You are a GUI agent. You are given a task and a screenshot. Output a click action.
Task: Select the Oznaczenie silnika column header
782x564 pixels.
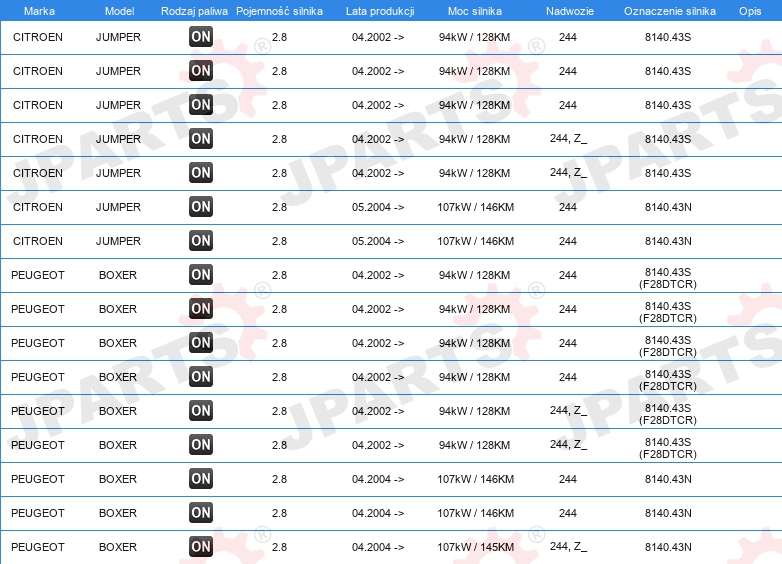point(669,11)
